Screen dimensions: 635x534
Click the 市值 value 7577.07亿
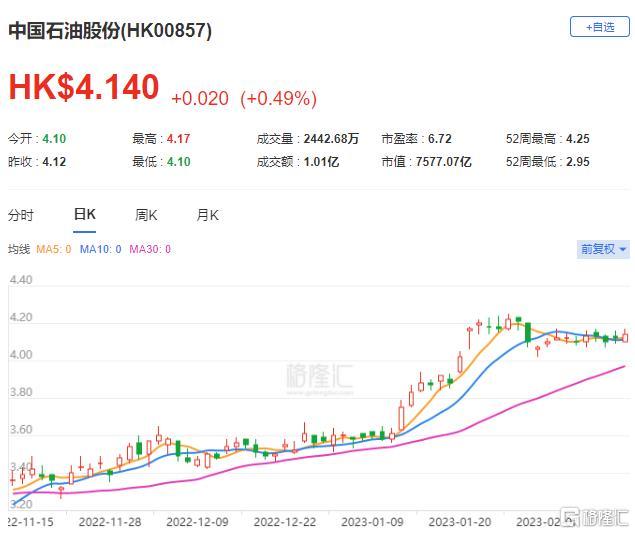(x=443, y=162)
